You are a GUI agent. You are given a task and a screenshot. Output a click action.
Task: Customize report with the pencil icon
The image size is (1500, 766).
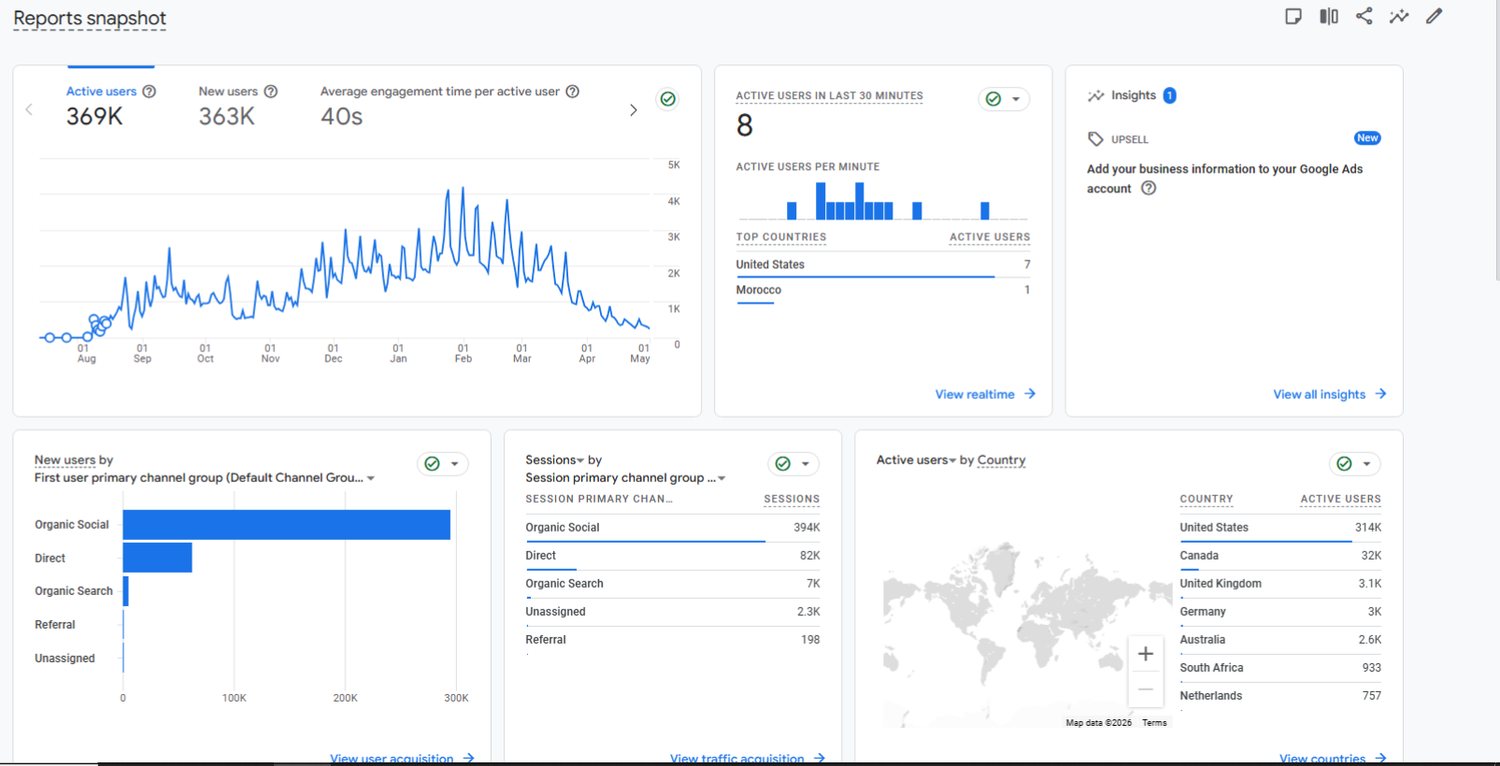[1434, 16]
